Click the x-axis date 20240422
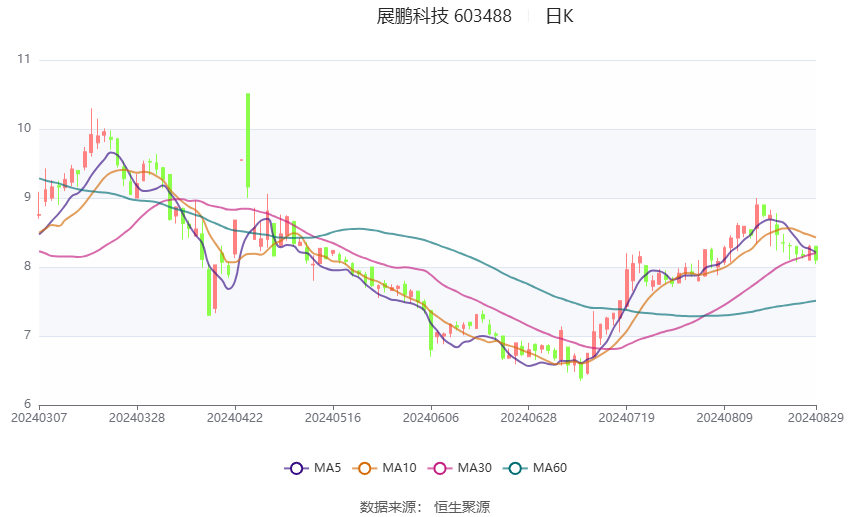The height and width of the screenshot is (517, 850). pos(235,418)
